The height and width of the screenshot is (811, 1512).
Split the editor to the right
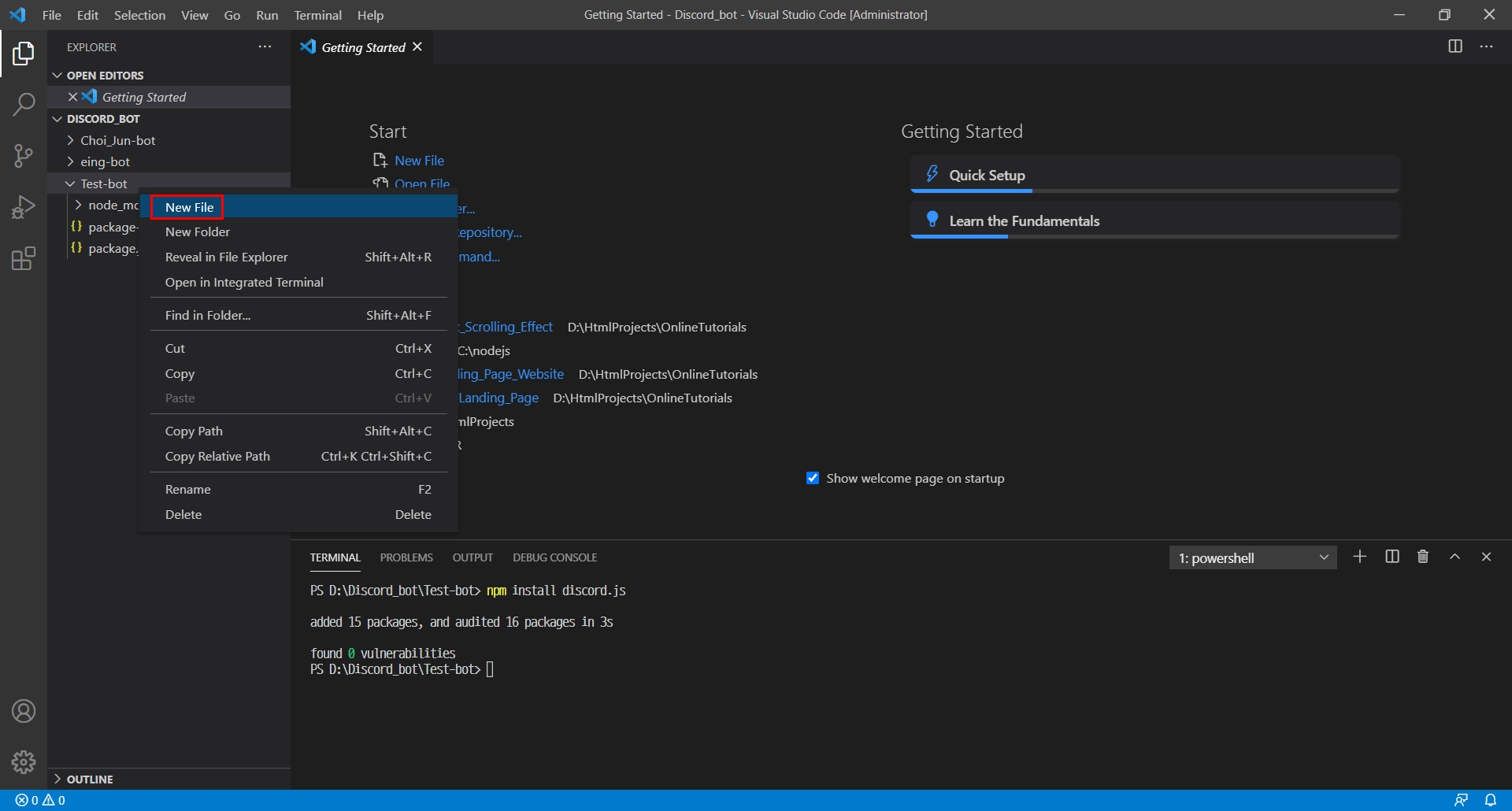pyautogui.click(x=1455, y=46)
